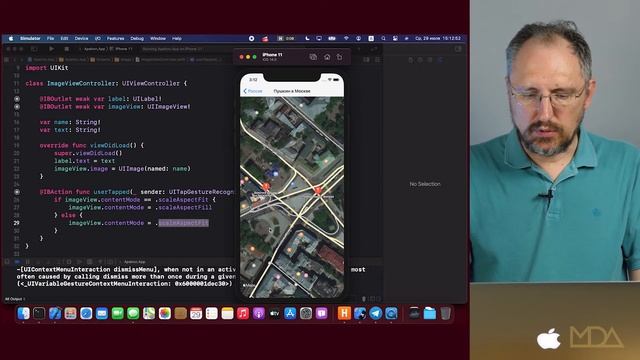This screenshot has height=360, width=640.
Task: Open the Edit menu
Action: (x=64, y=38)
